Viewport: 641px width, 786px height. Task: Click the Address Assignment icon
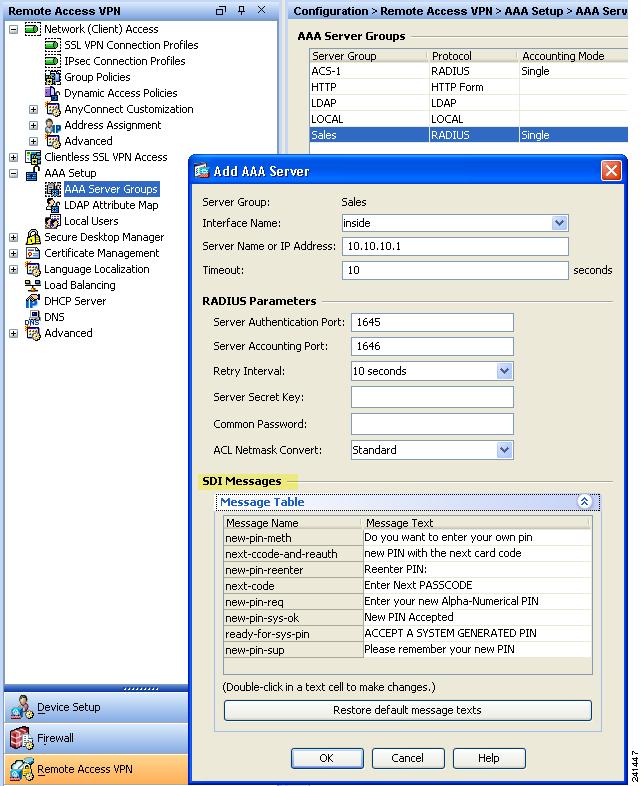[x=53, y=125]
